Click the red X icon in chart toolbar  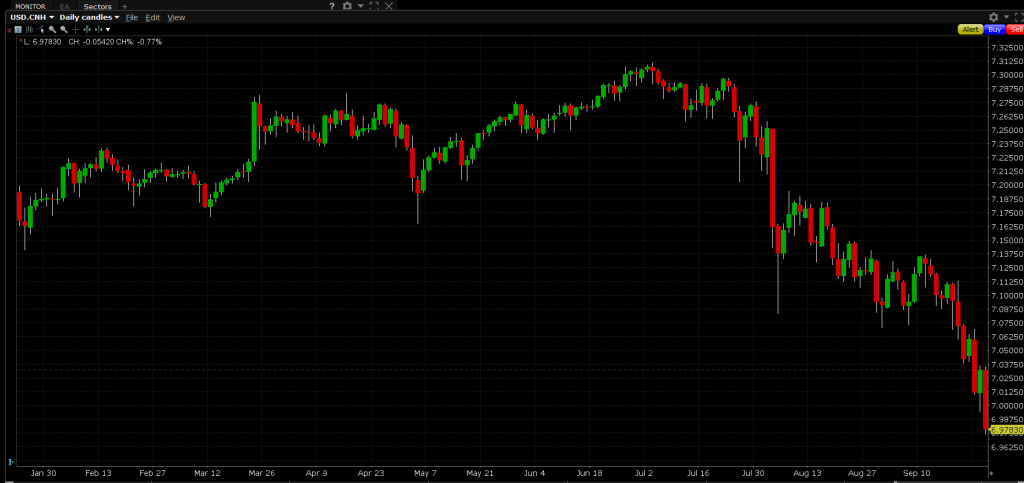click(8, 30)
